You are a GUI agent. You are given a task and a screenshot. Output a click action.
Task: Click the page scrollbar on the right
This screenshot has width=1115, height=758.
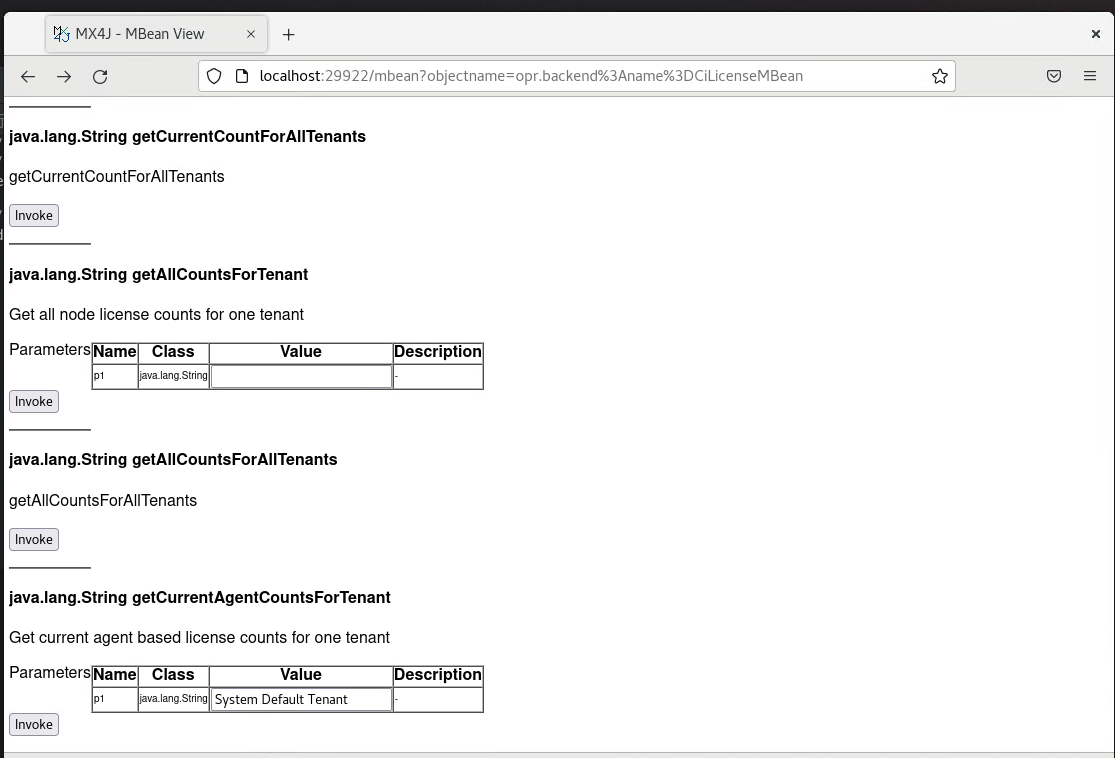[1109, 400]
